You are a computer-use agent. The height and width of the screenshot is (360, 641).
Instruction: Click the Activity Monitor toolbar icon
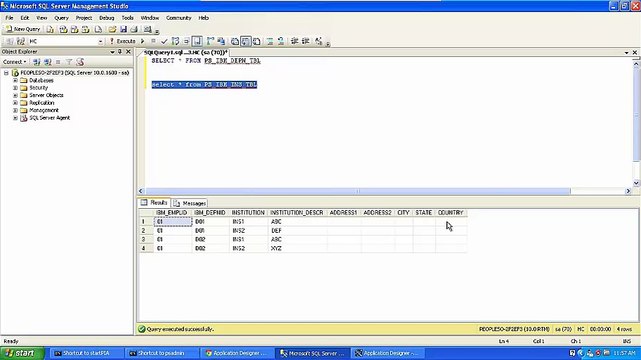(148, 29)
